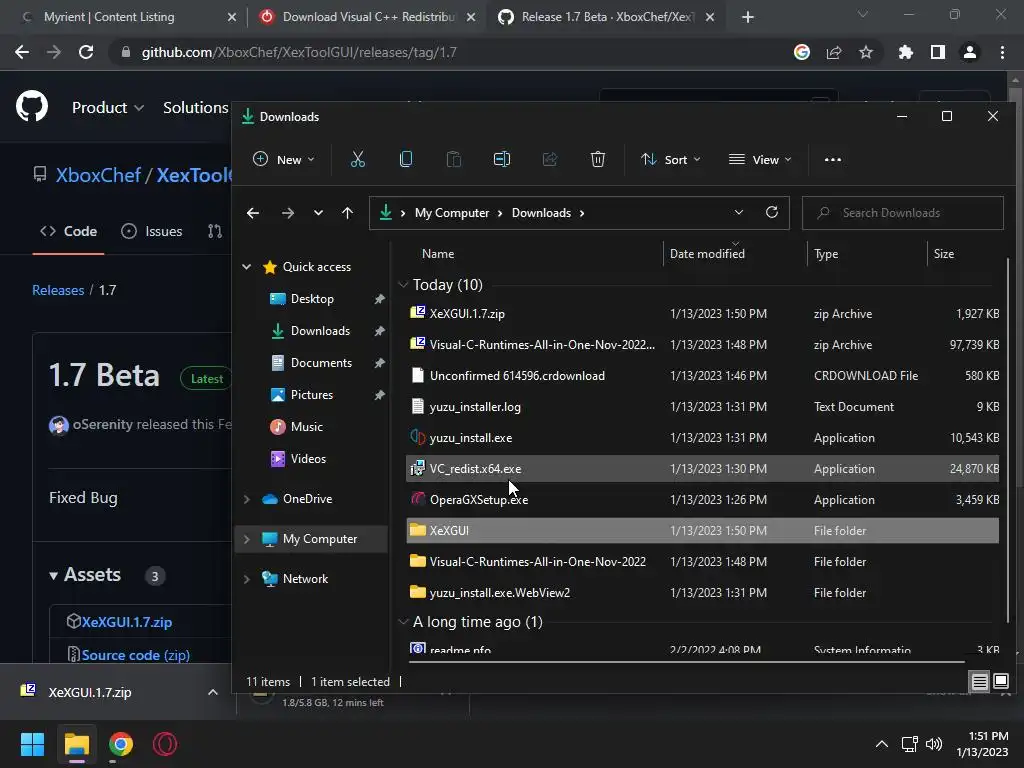Open Google Chrome from the taskbar
Image resolution: width=1024 pixels, height=768 pixels.
tap(121, 744)
